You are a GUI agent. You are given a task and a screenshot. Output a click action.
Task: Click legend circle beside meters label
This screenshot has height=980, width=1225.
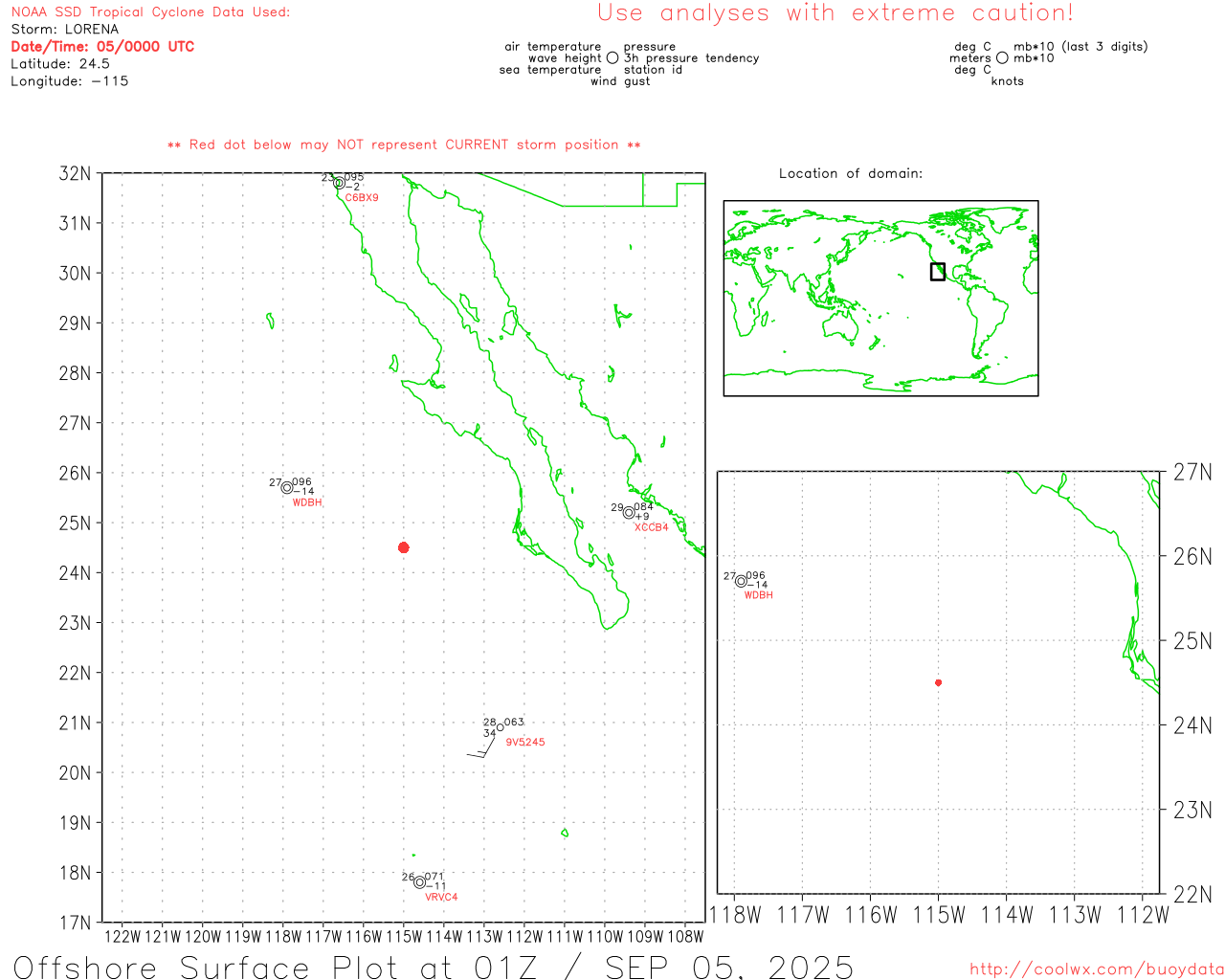point(1002,57)
